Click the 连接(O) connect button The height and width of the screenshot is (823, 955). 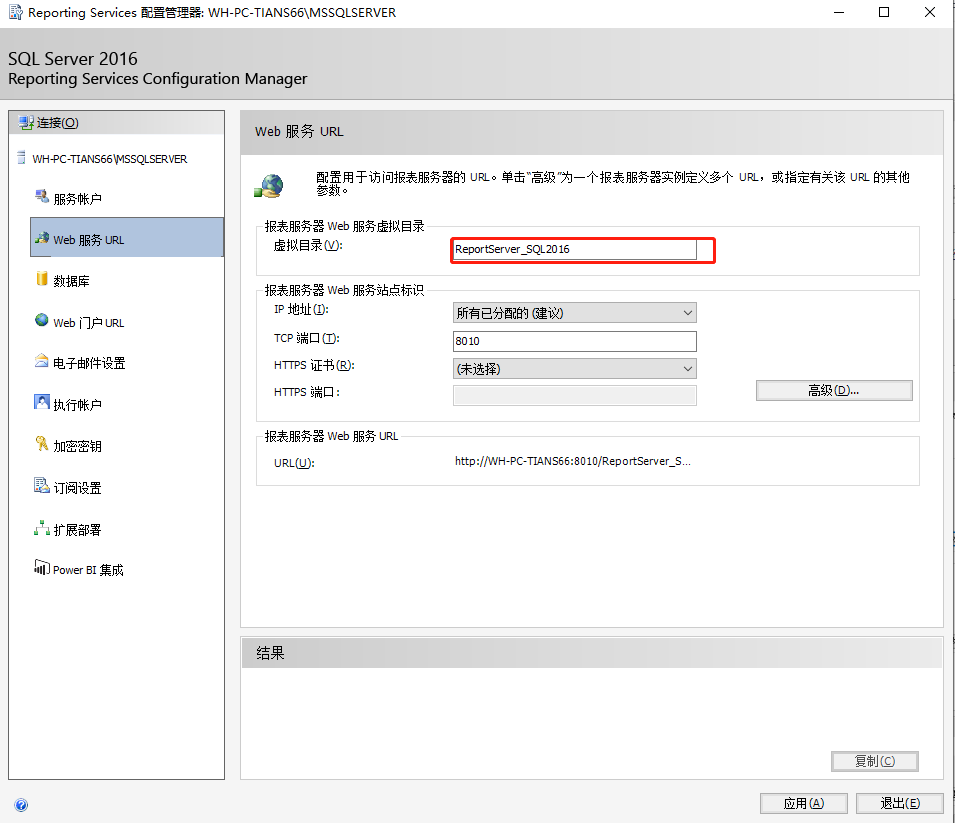[116, 122]
